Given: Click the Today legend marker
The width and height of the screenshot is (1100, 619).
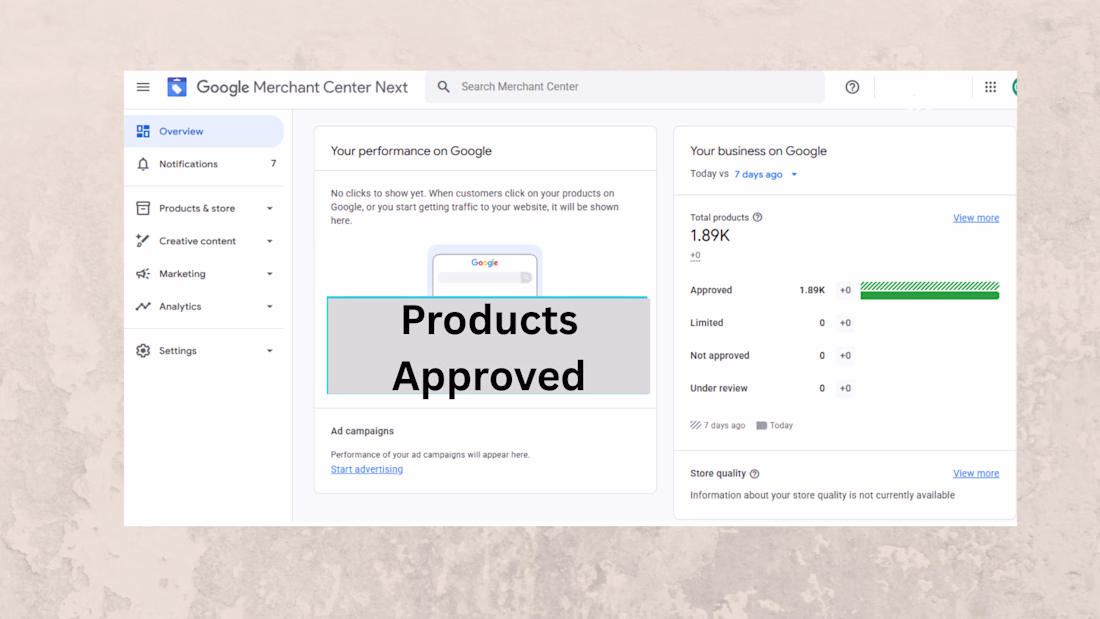Looking at the screenshot, I should point(761,425).
